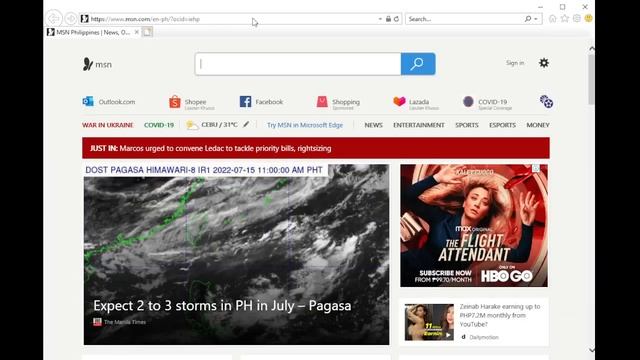The image size is (640, 360).
Task: Open the Expect 2 to 3 storms article
Action: [x=222, y=306]
